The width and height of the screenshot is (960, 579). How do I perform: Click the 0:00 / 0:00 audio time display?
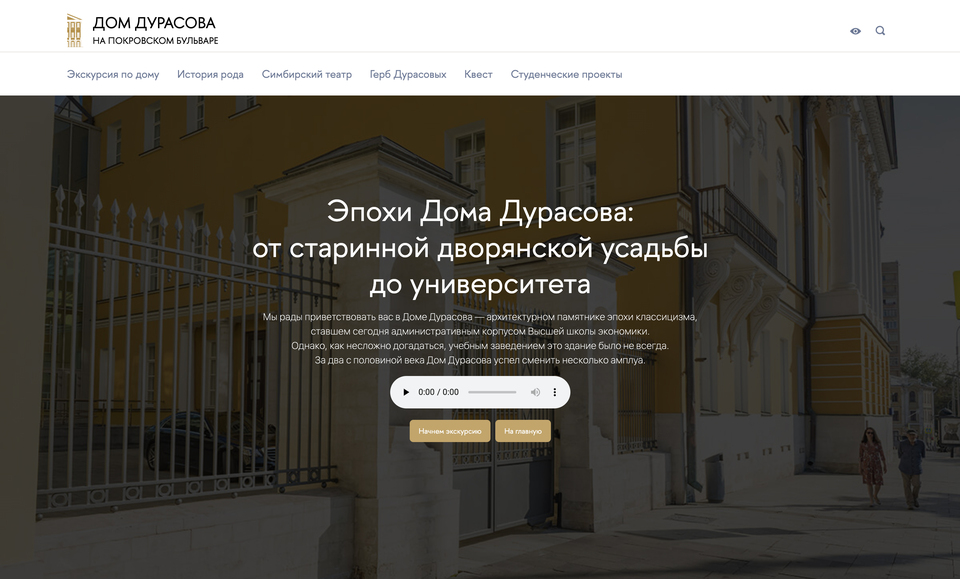[x=438, y=392]
